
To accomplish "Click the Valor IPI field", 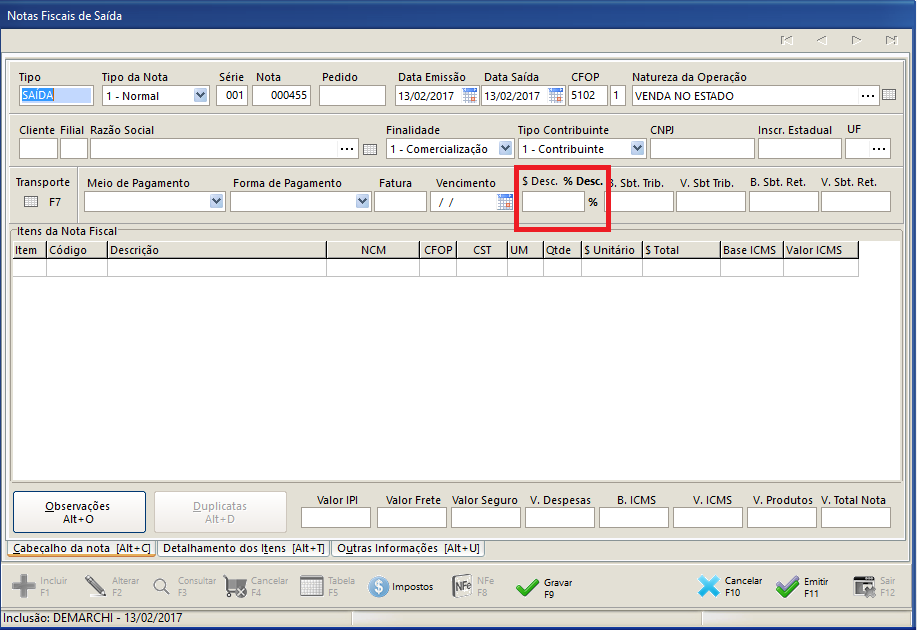I will (336, 518).
